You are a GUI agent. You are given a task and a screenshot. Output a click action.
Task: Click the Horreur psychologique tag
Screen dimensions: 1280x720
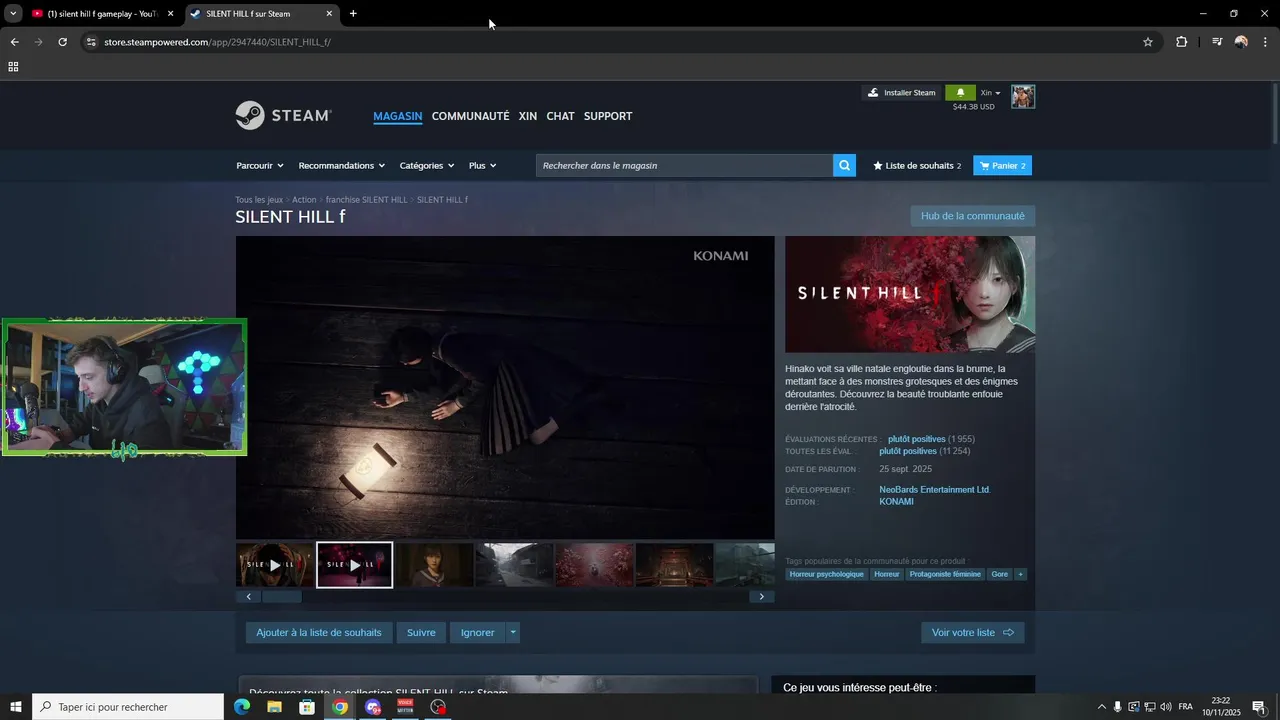(x=827, y=575)
